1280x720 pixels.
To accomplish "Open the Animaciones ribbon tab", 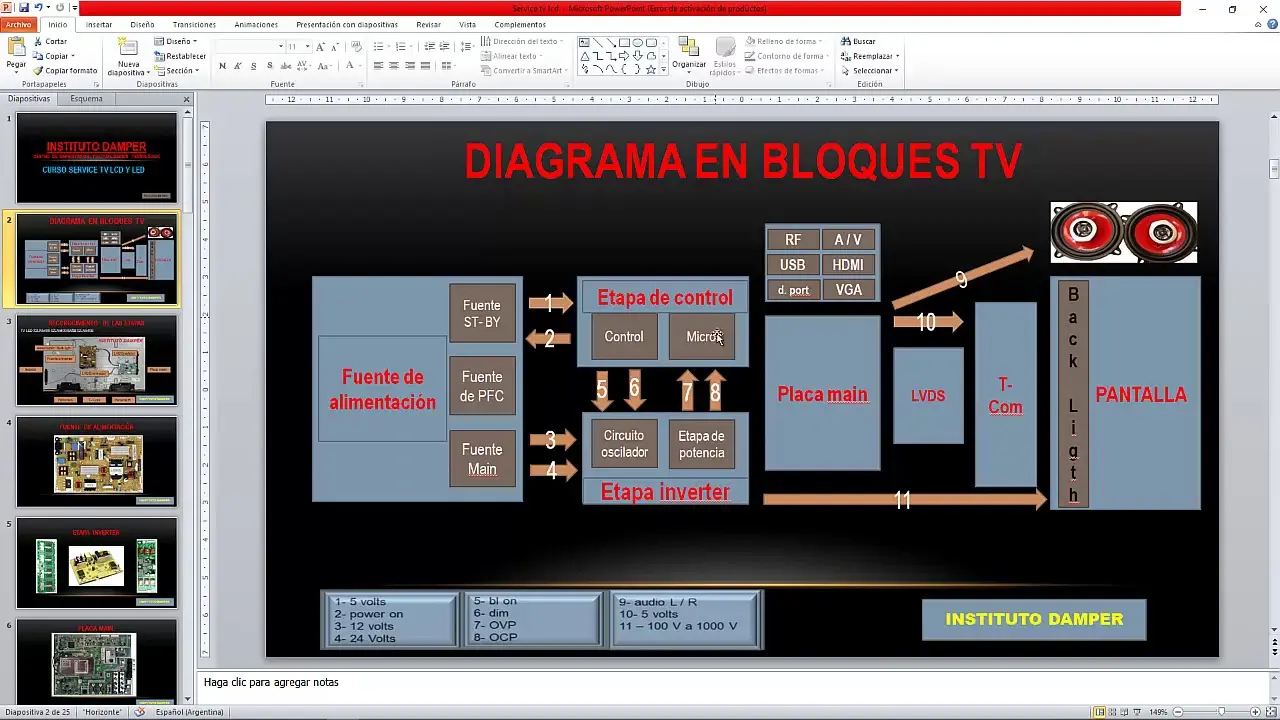I will pos(256,24).
